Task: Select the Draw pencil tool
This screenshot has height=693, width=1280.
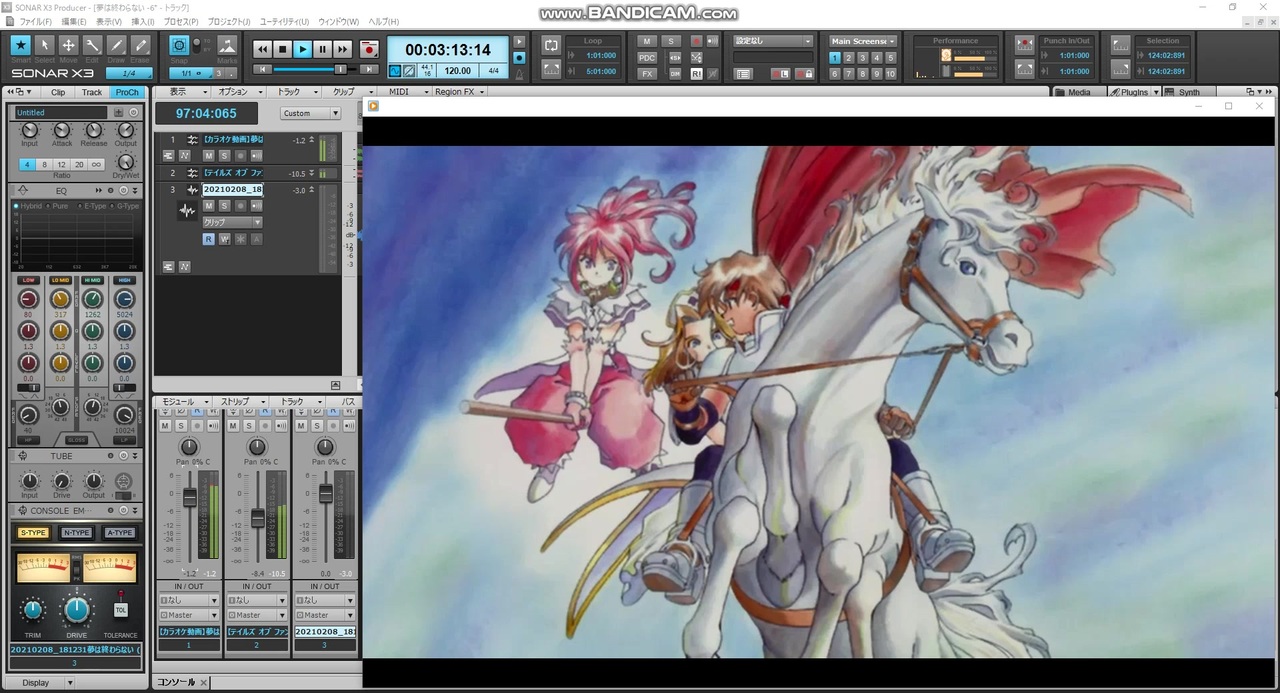Action: 116,45
